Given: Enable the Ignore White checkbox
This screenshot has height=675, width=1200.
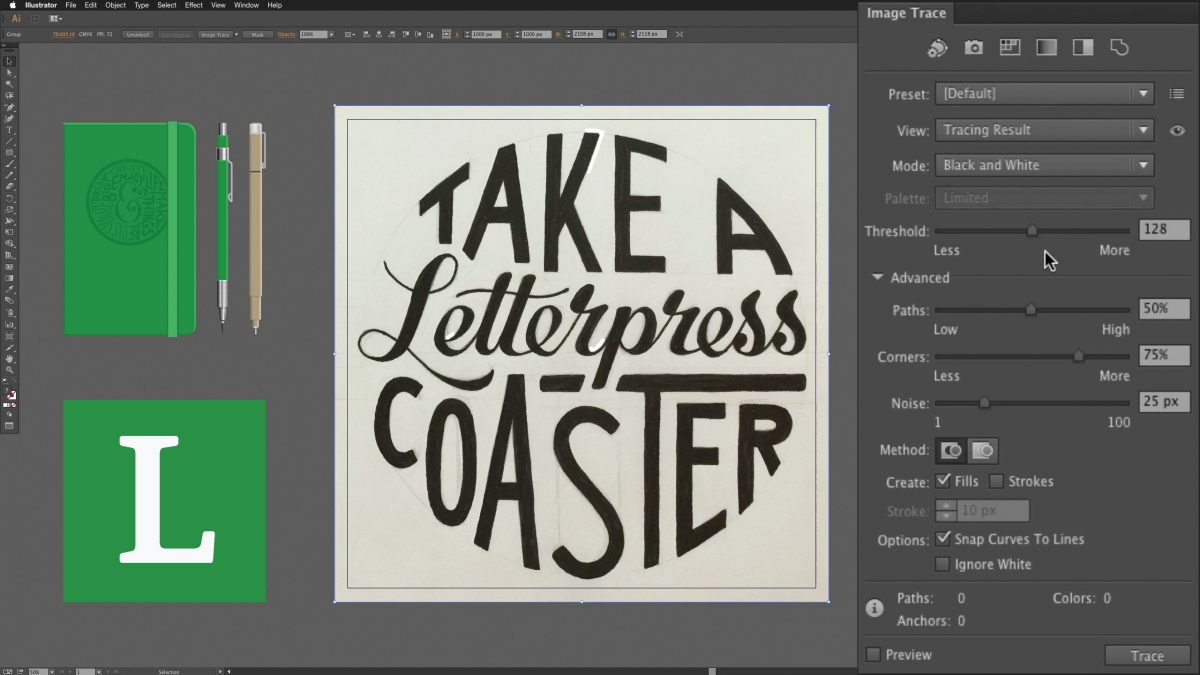Looking at the screenshot, I should click(942, 563).
